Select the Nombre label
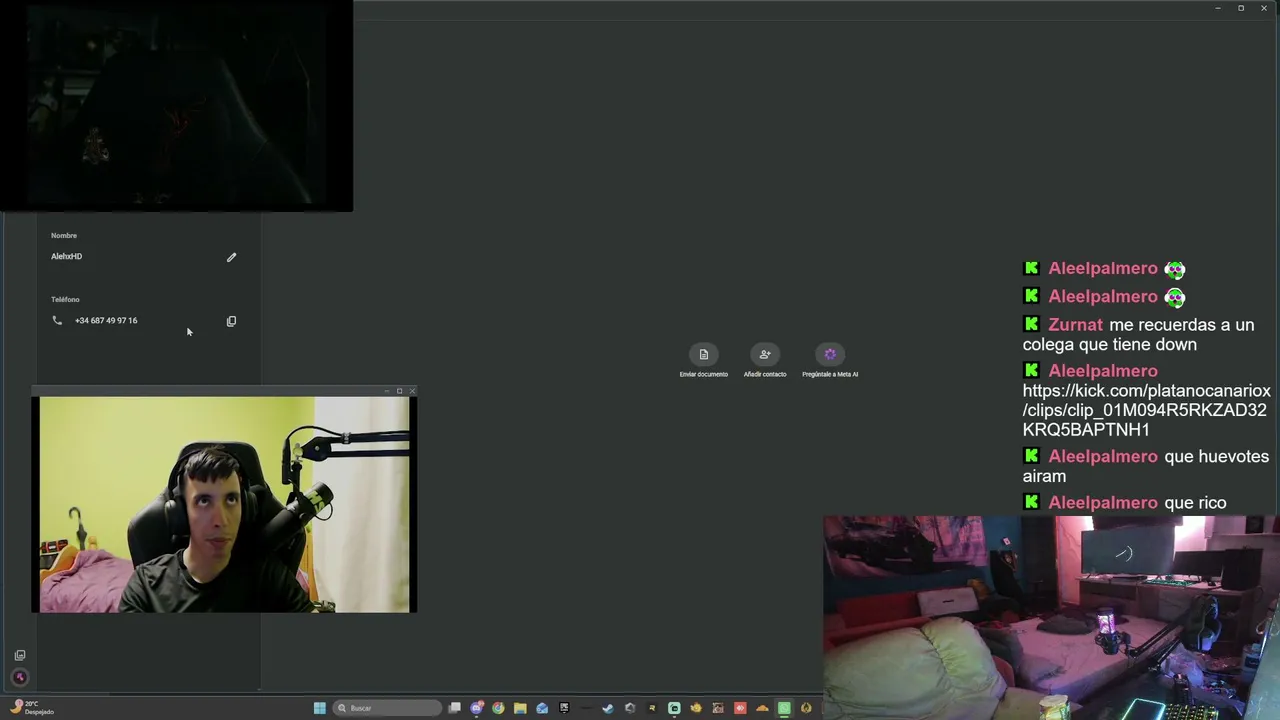The image size is (1280, 720). pos(64,235)
